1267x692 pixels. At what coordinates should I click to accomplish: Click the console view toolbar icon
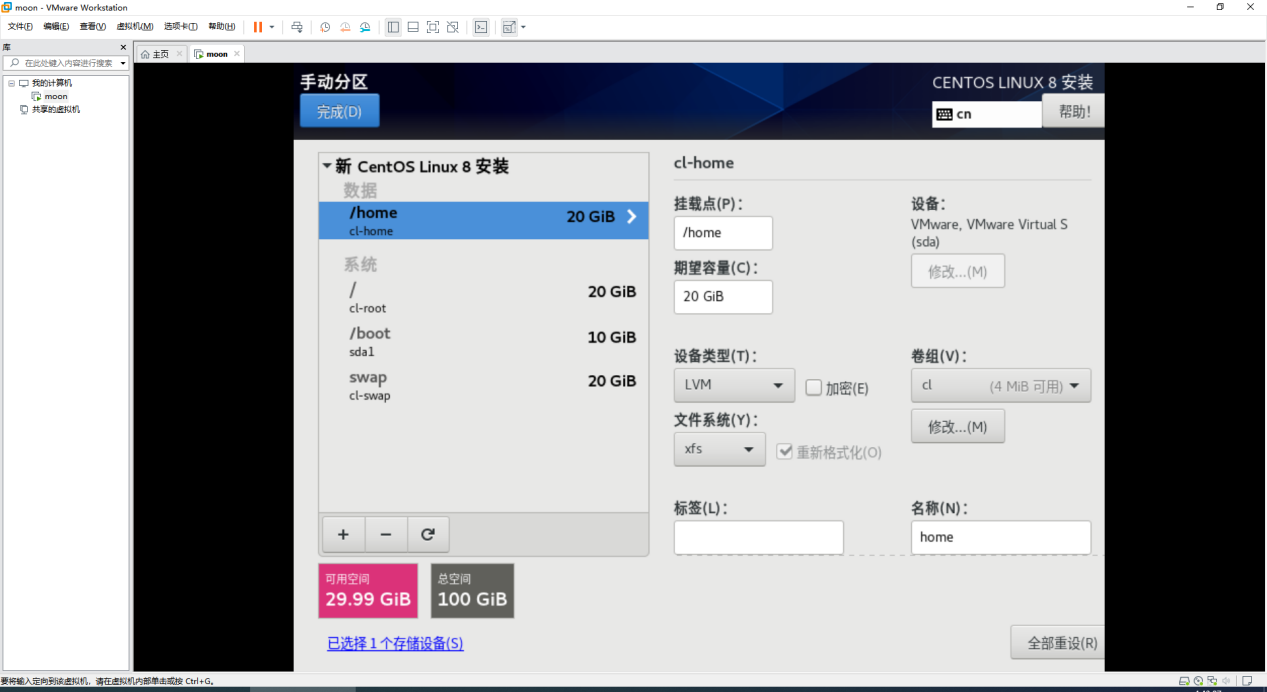pyautogui.click(x=481, y=27)
